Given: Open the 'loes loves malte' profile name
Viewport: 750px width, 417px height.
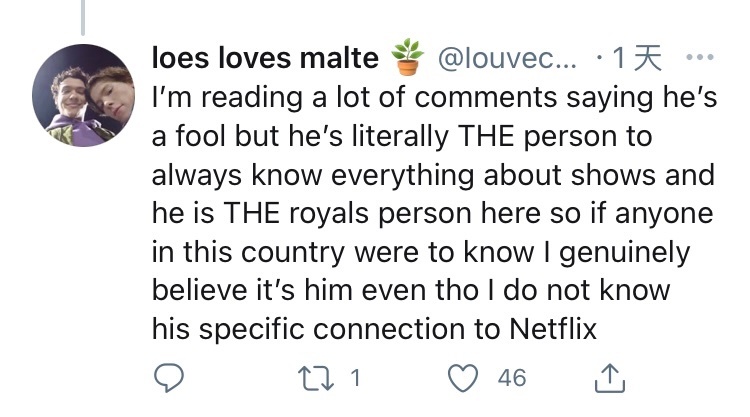Looking at the screenshot, I should (x=265, y=58).
